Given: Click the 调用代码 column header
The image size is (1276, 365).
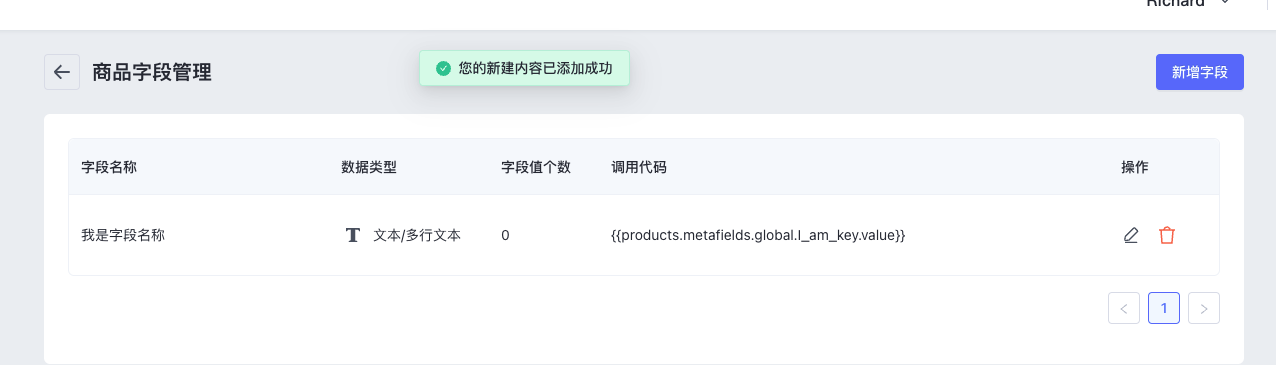Looking at the screenshot, I should click(639, 167).
